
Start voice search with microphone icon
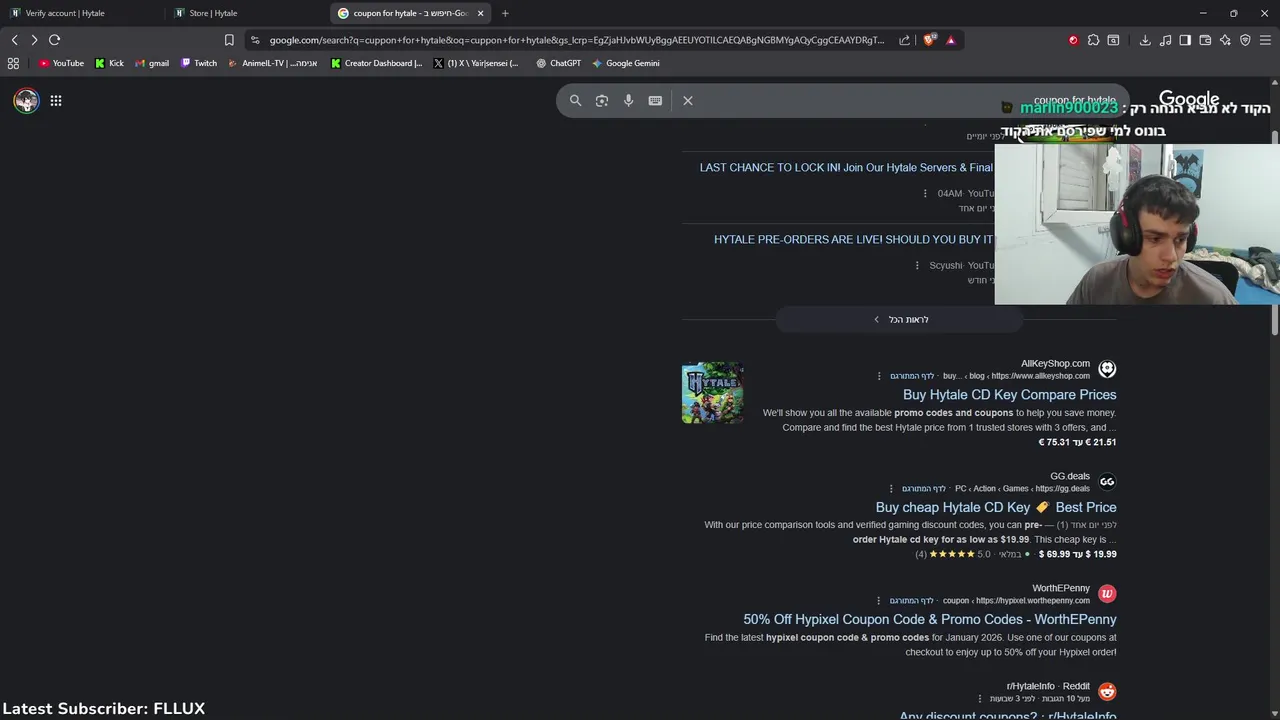[x=628, y=100]
